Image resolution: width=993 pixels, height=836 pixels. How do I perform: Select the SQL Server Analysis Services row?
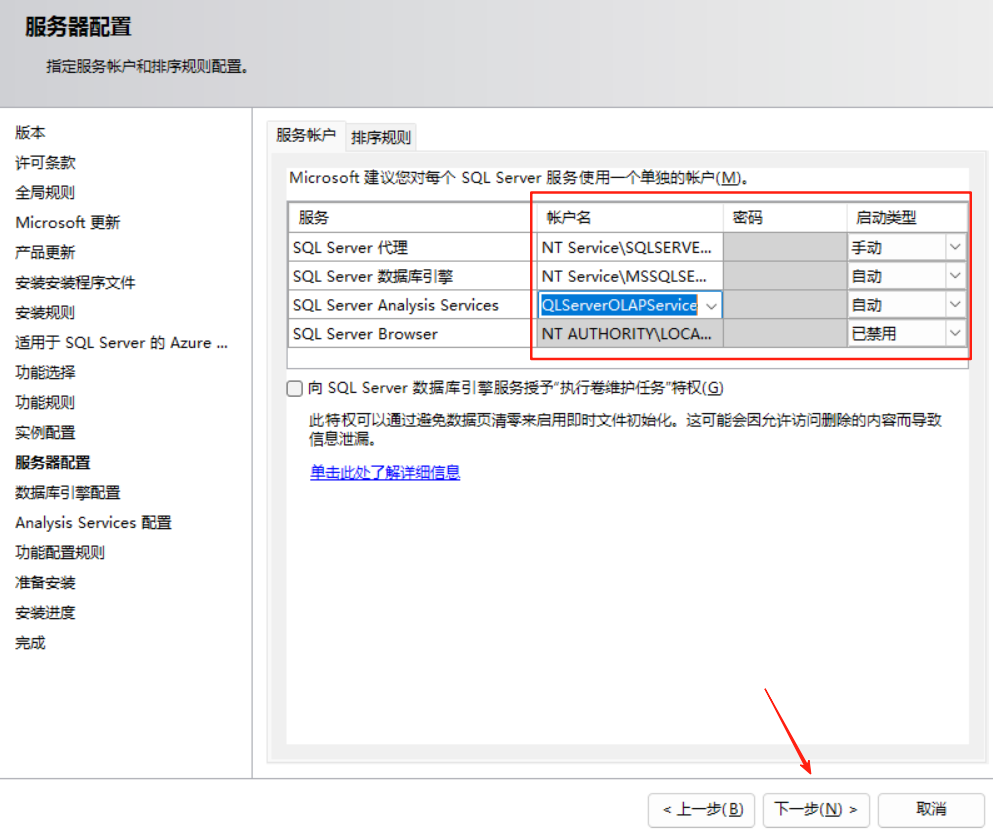412,305
